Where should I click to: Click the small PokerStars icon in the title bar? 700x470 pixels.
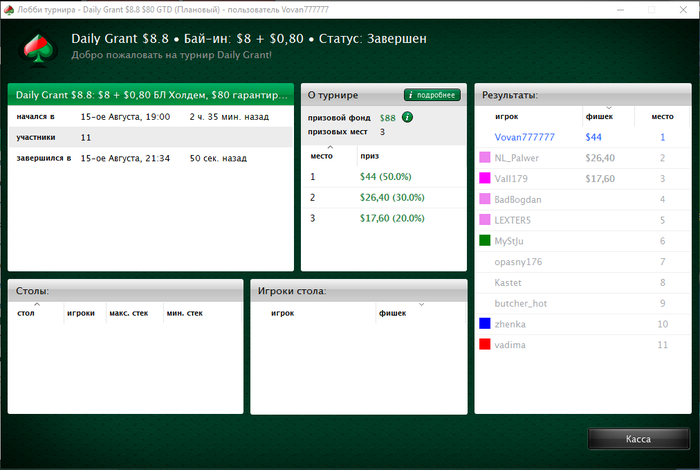pos(8,9)
